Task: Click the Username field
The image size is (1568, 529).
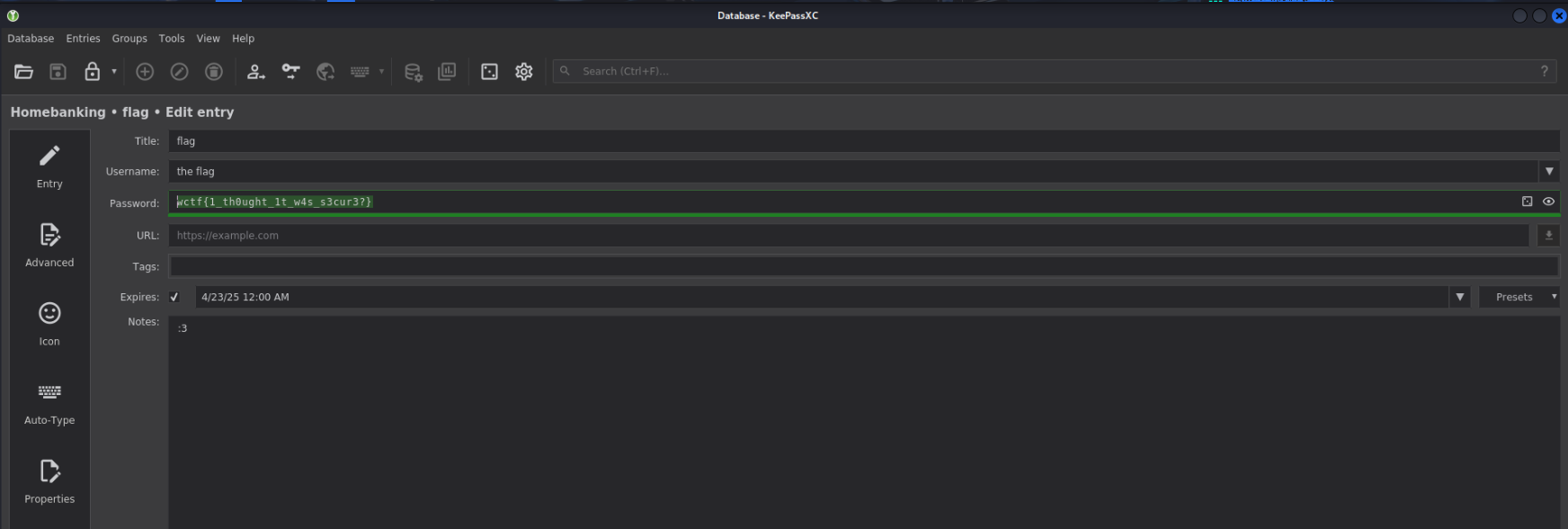Action: coord(853,171)
